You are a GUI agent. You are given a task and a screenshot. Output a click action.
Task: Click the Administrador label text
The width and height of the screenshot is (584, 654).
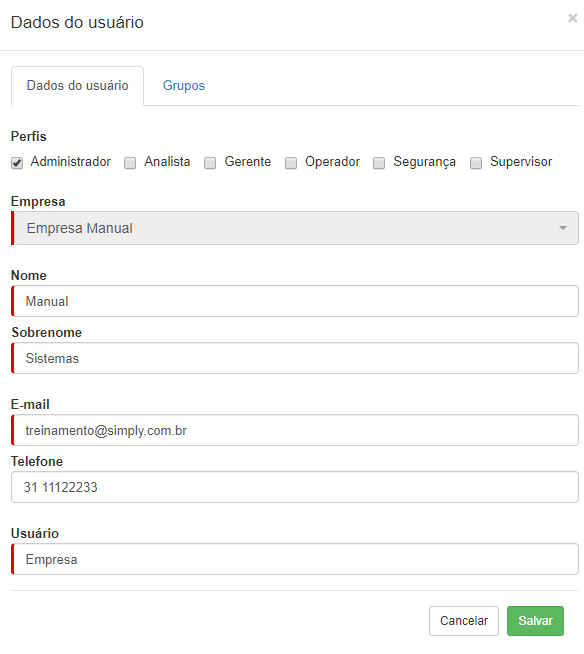click(x=70, y=161)
